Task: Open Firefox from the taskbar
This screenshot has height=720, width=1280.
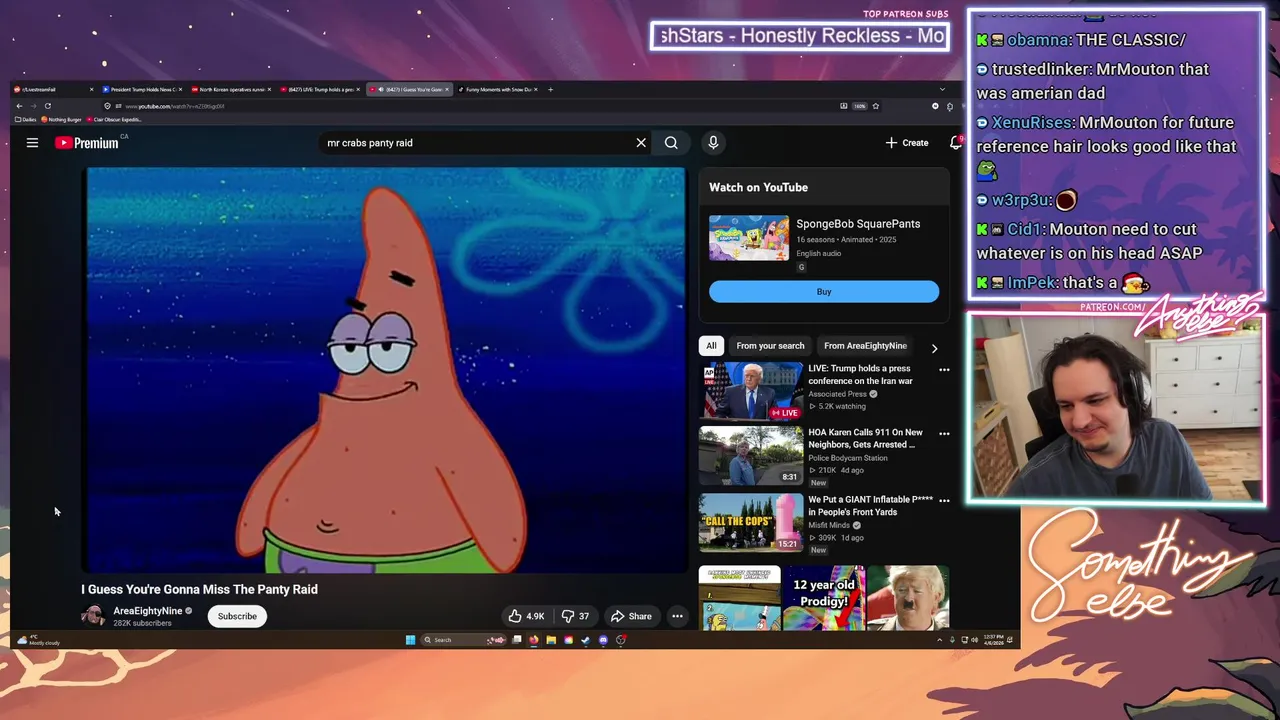Action: (x=534, y=640)
